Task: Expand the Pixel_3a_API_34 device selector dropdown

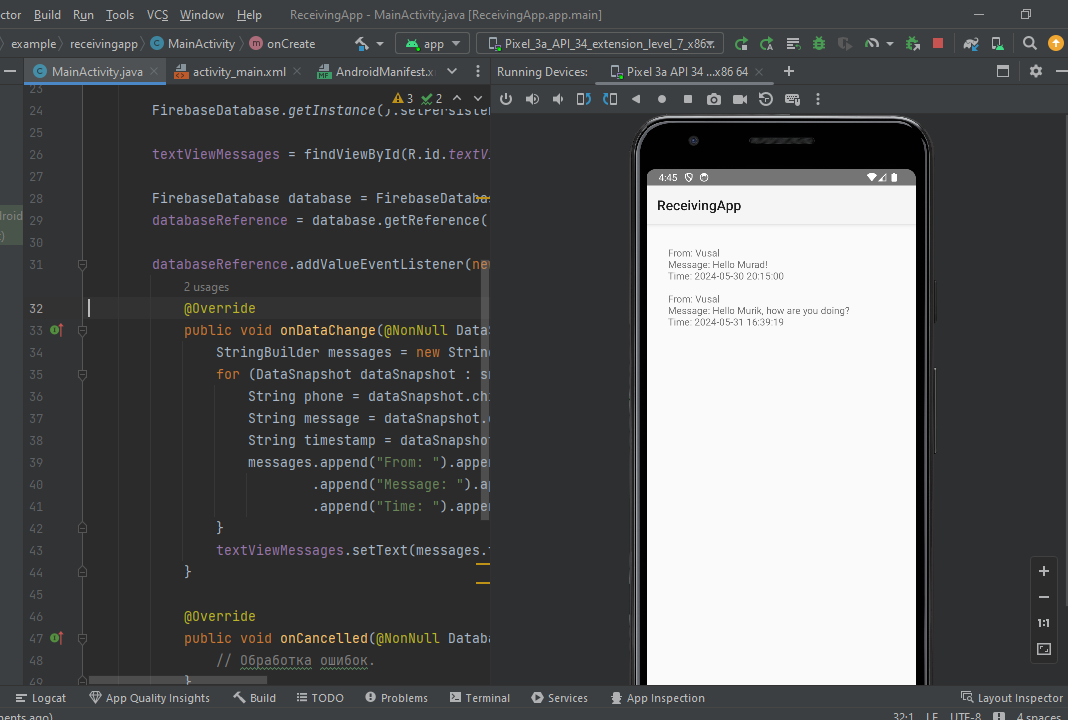Action: (602, 44)
